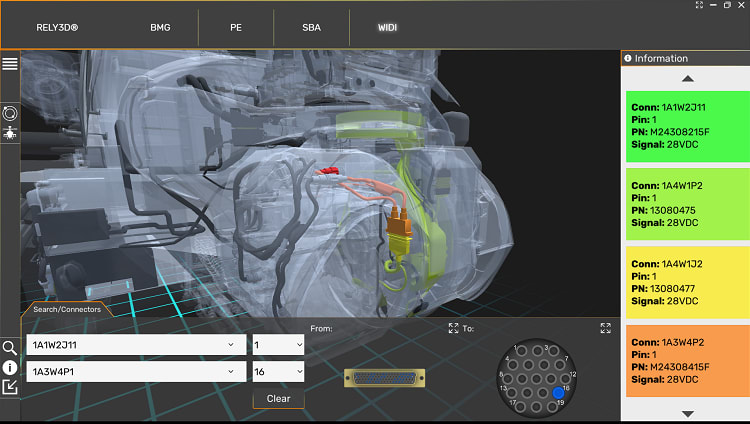Screen dimensions: 750x424
Task: Open the hamburger menu icon
Action: tap(10, 63)
